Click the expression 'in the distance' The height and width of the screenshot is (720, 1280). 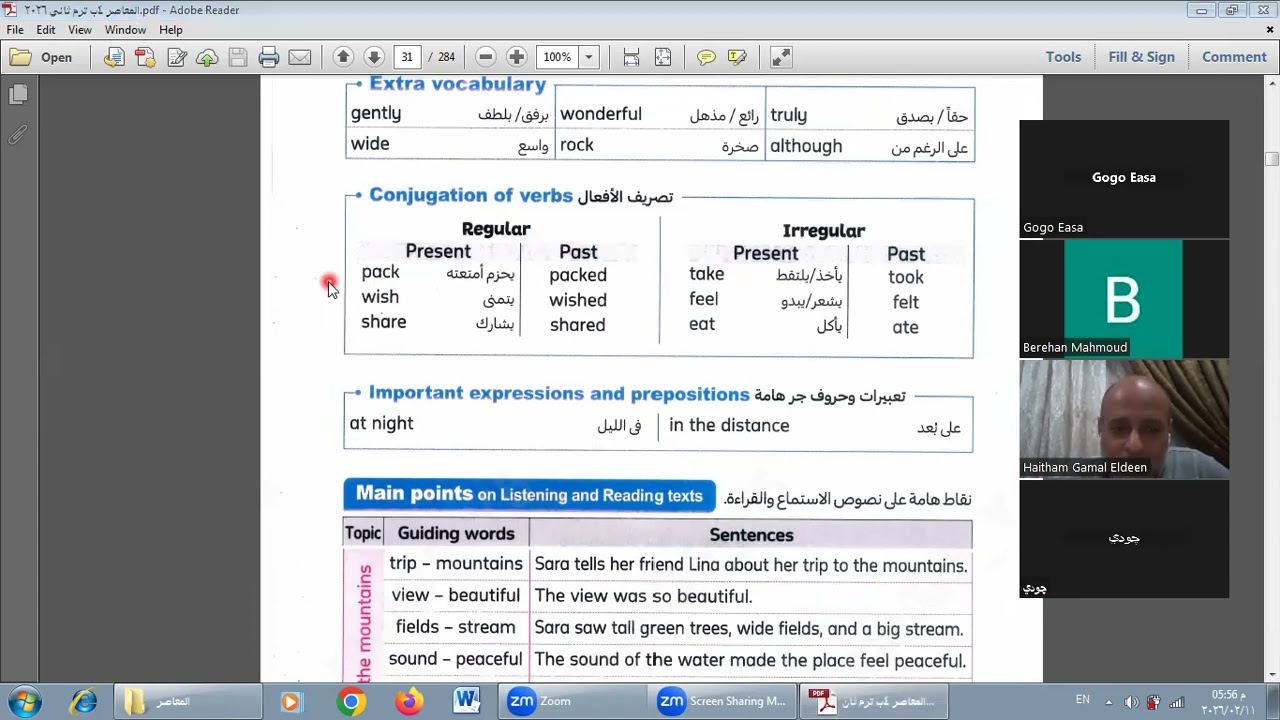729,425
